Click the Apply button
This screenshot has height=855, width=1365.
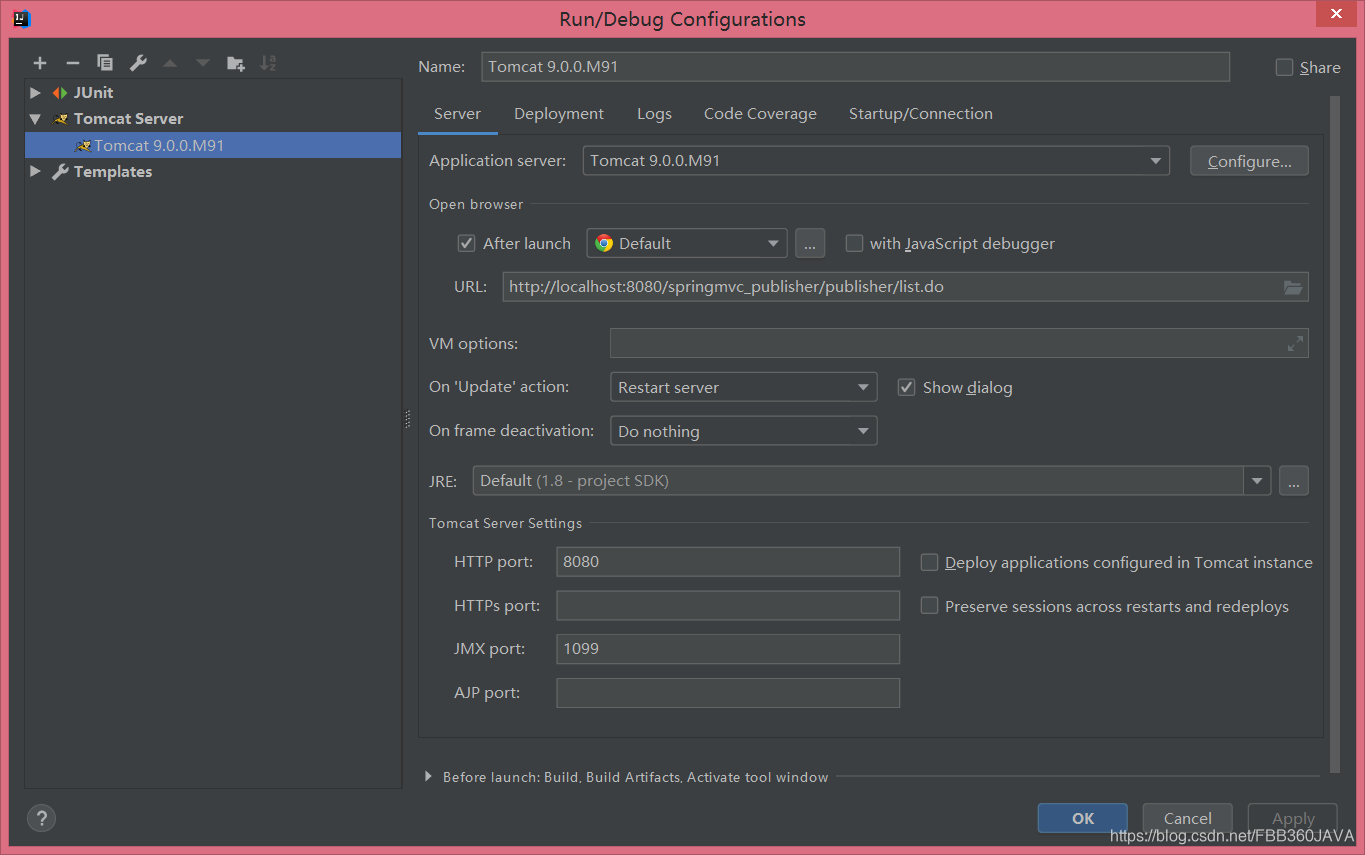(x=1293, y=818)
